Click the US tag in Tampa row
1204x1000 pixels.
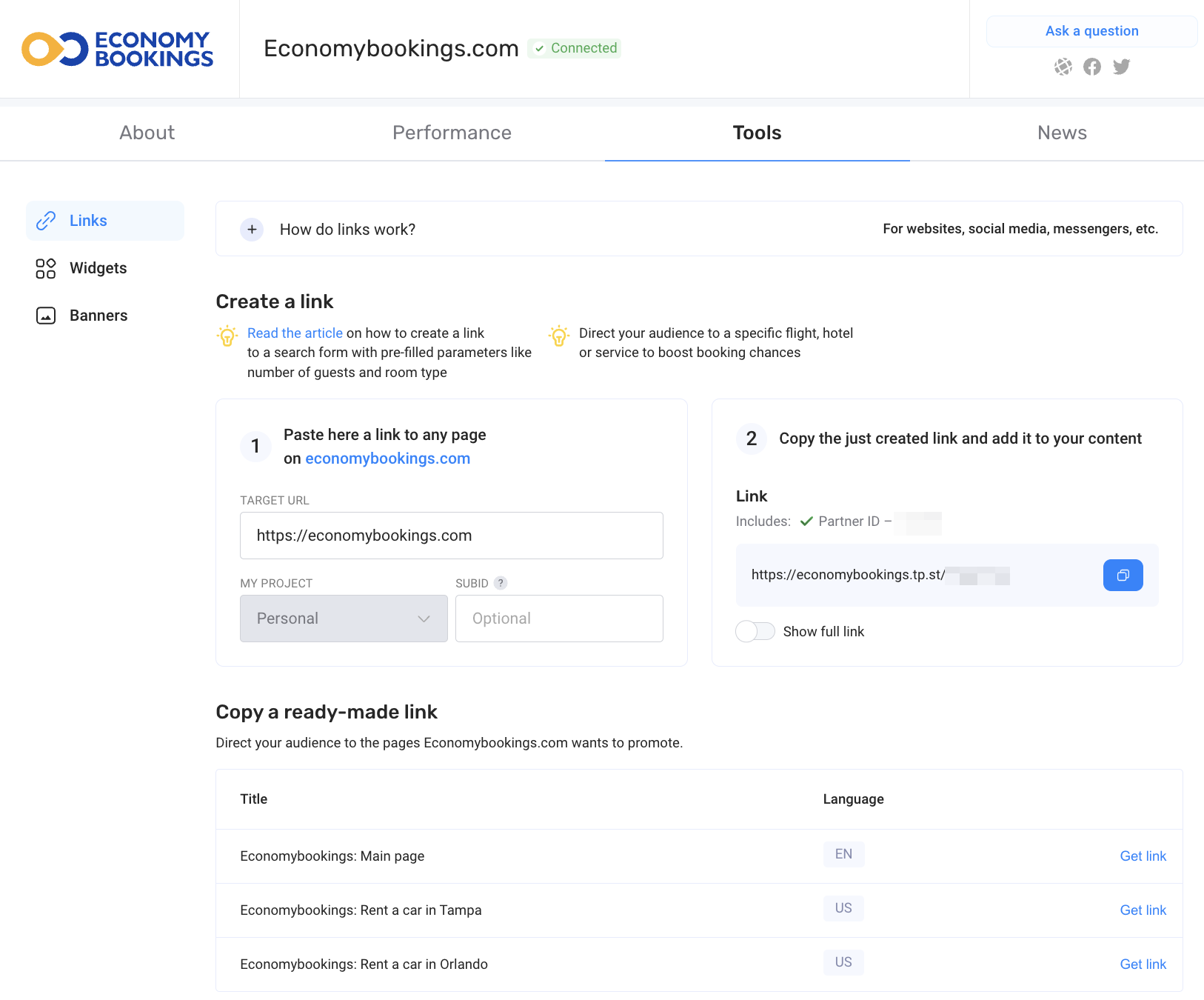point(843,908)
